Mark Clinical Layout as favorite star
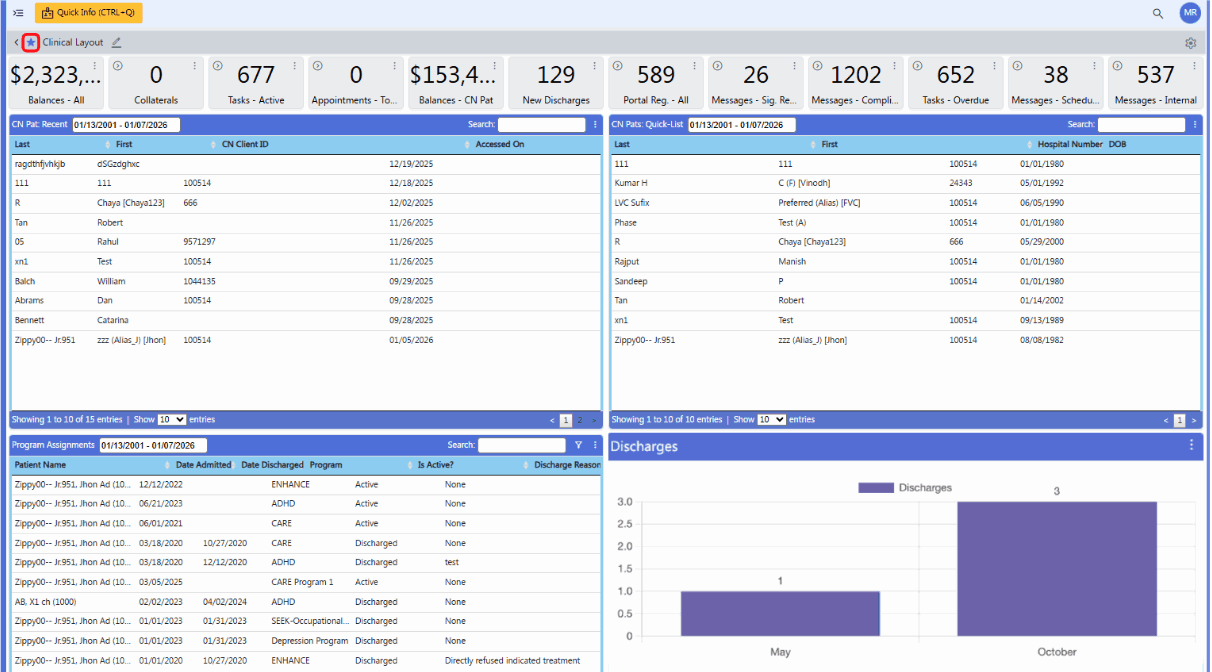This screenshot has height=672, width=1212. tap(31, 43)
